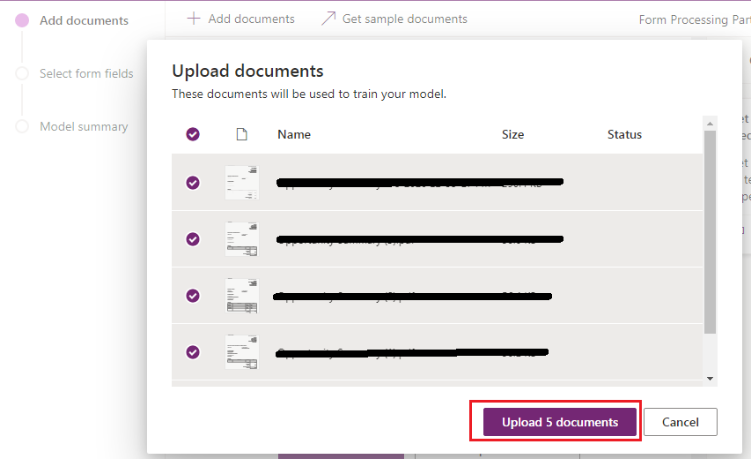Open the first document thumbnail preview
The width and height of the screenshot is (752, 459).
click(242, 182)
